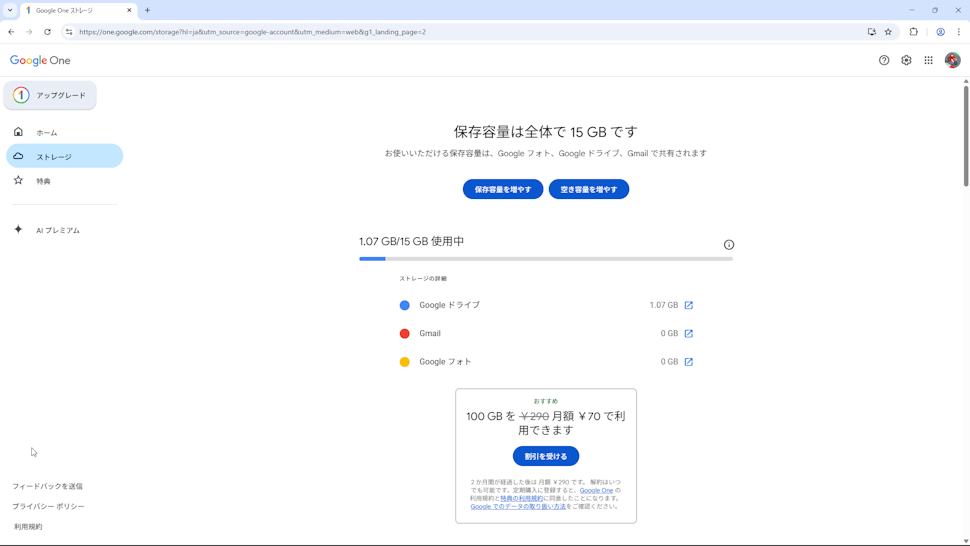The width and height of the screenshot is (970, 546).
Task: Close the Google One ストレージ tab
Action: pos(129,10)
